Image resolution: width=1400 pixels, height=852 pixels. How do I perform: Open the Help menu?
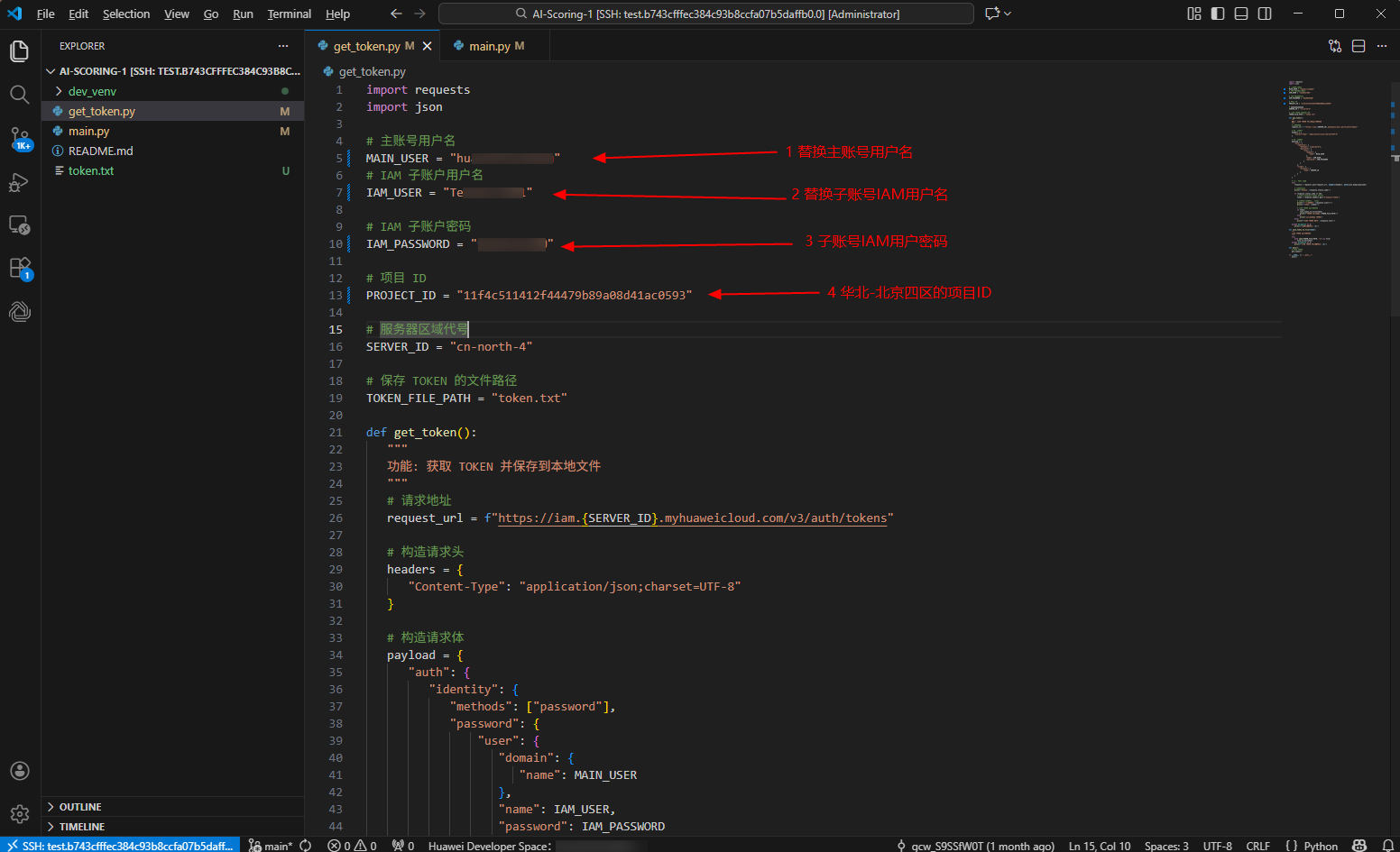(338, 14)
